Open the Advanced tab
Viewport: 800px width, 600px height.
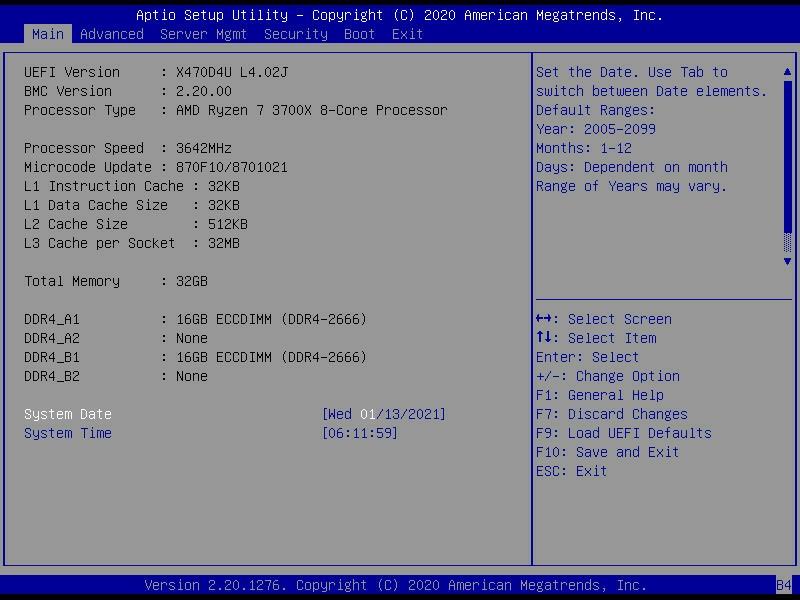click(112, 34)
